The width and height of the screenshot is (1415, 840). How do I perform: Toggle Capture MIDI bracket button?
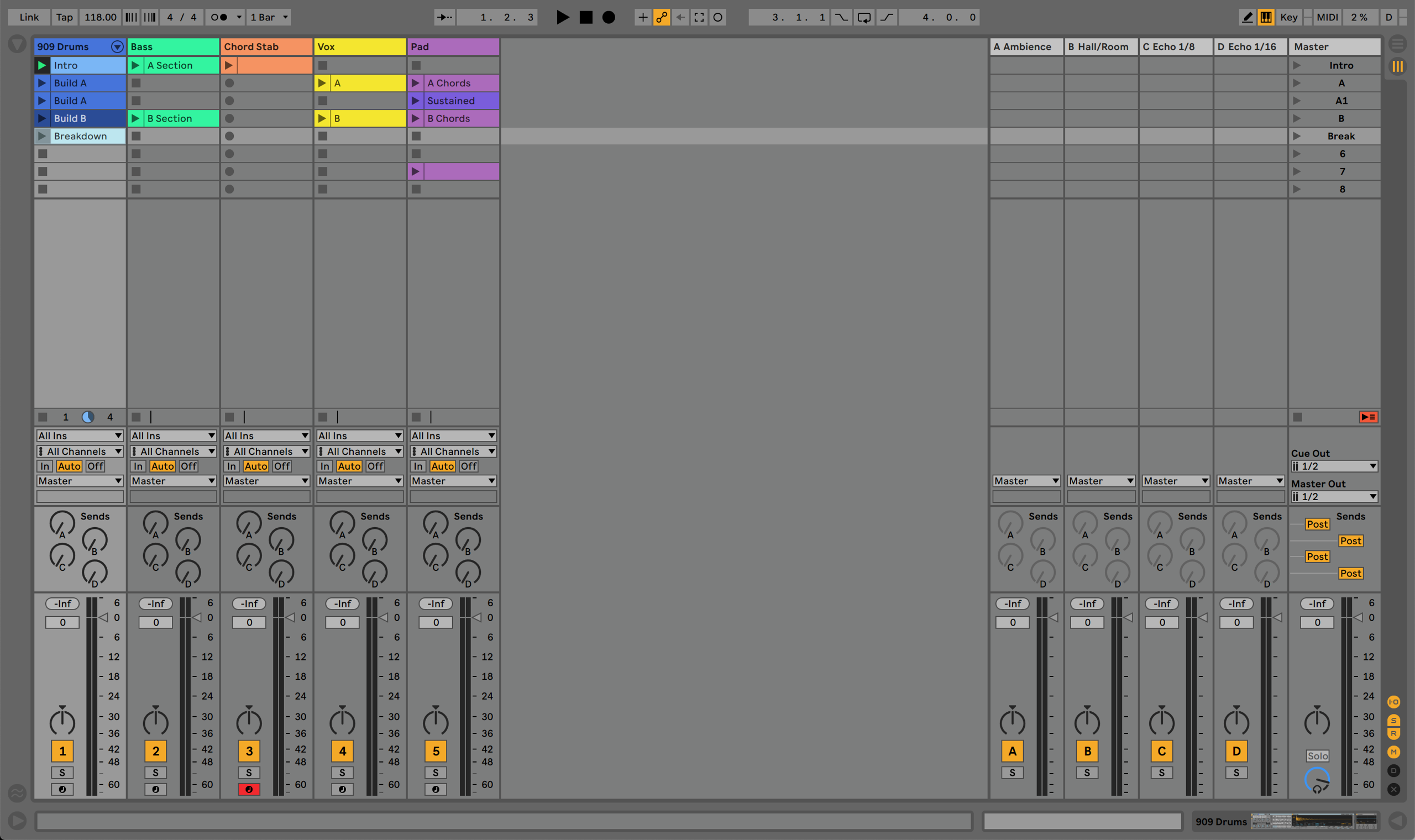tap(699, 17)
